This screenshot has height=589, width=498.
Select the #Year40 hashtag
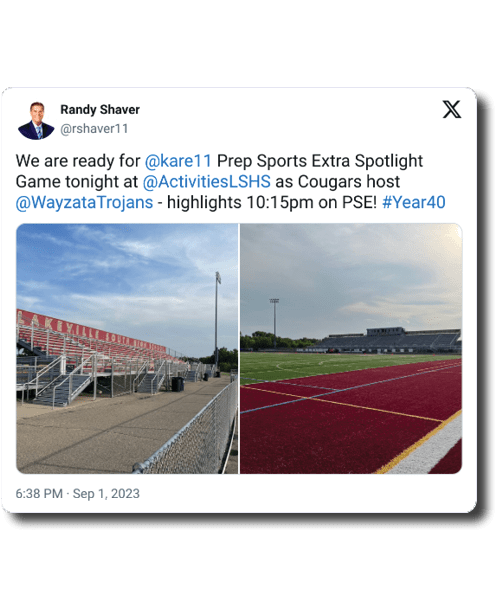[x=413, y=202]
